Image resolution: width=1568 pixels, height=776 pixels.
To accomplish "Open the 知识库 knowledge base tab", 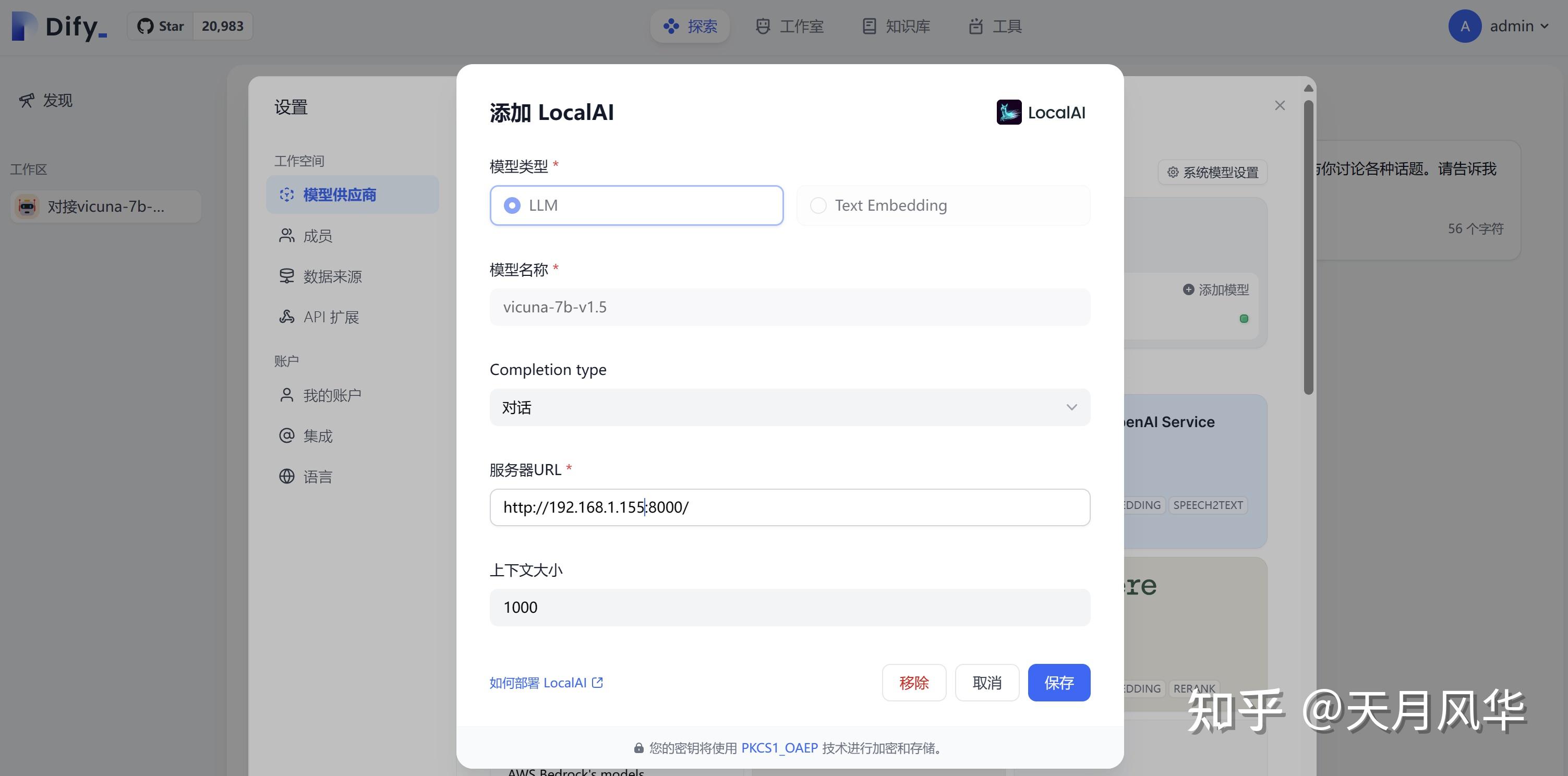I will click(x=895, y=26).
